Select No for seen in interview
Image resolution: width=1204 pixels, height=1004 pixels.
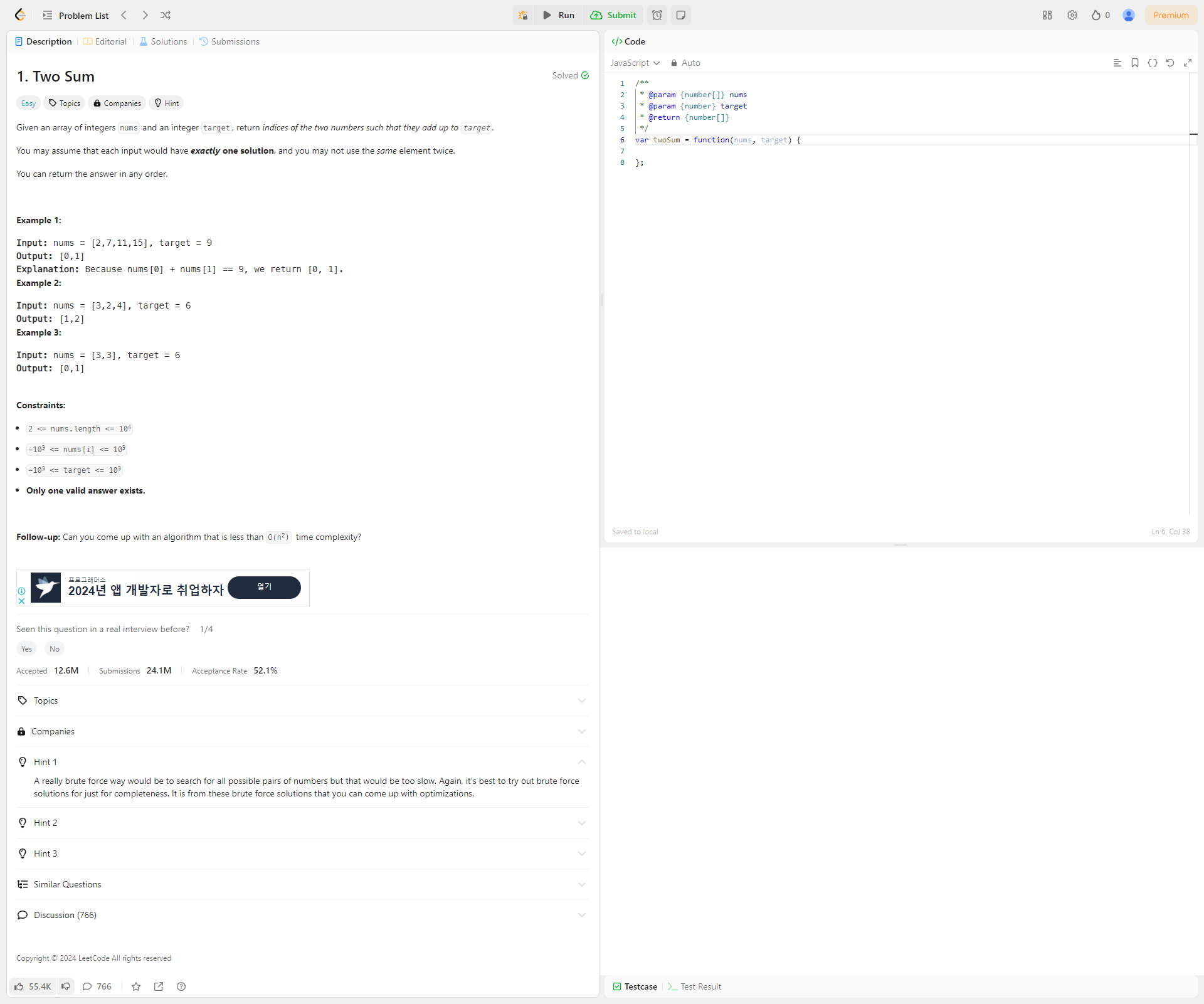point(55,649)
